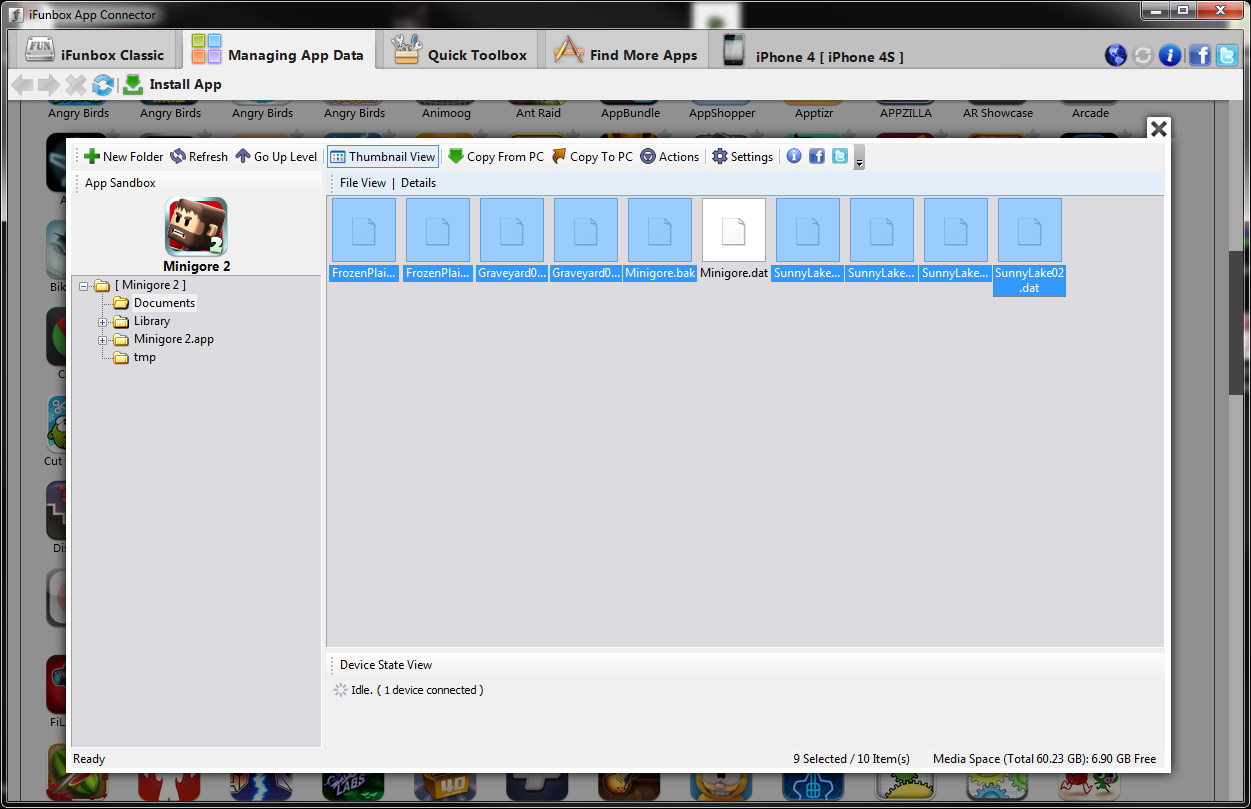Click the Arcade app label in the background

click(1090, 113)
